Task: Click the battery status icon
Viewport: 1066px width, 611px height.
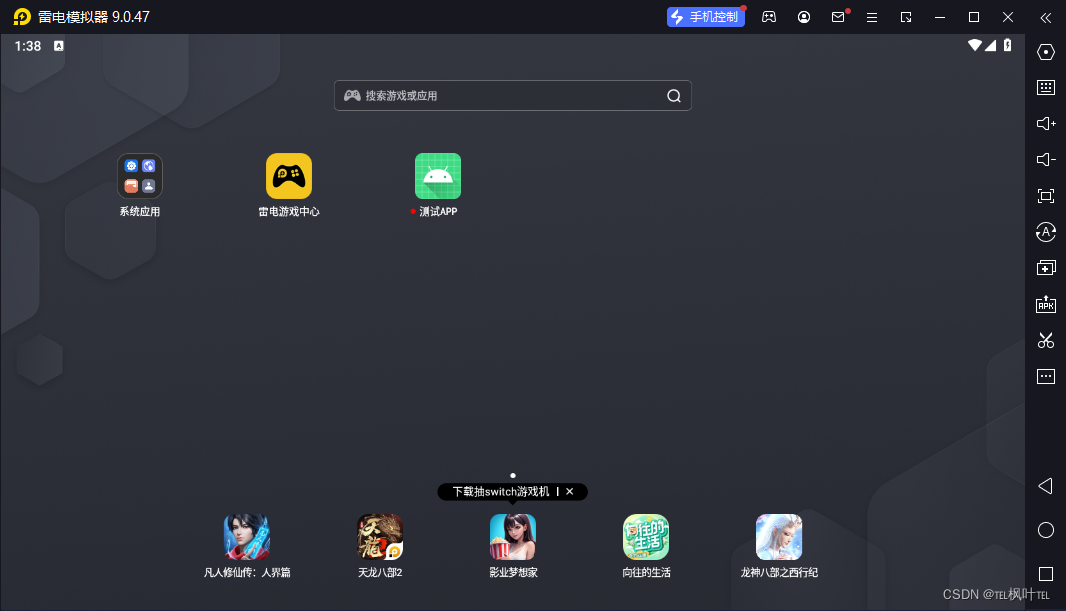Action: click(x=1008, y=46)
